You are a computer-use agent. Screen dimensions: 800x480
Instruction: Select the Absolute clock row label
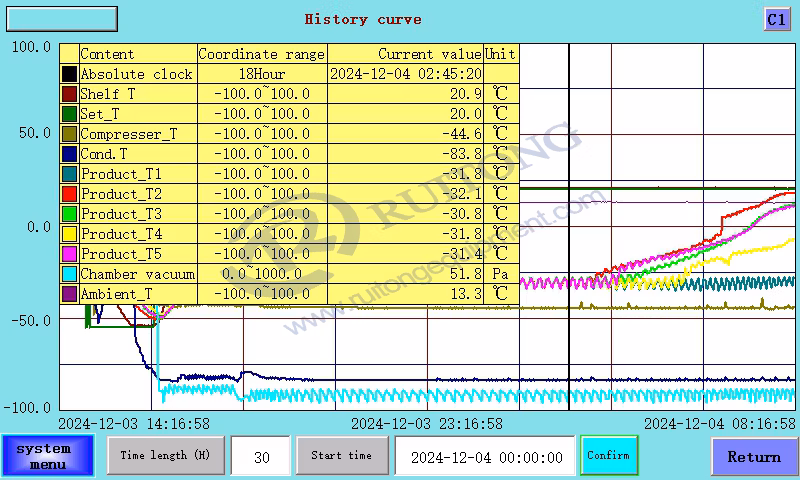pyautogui.click(x=137, y=74)
